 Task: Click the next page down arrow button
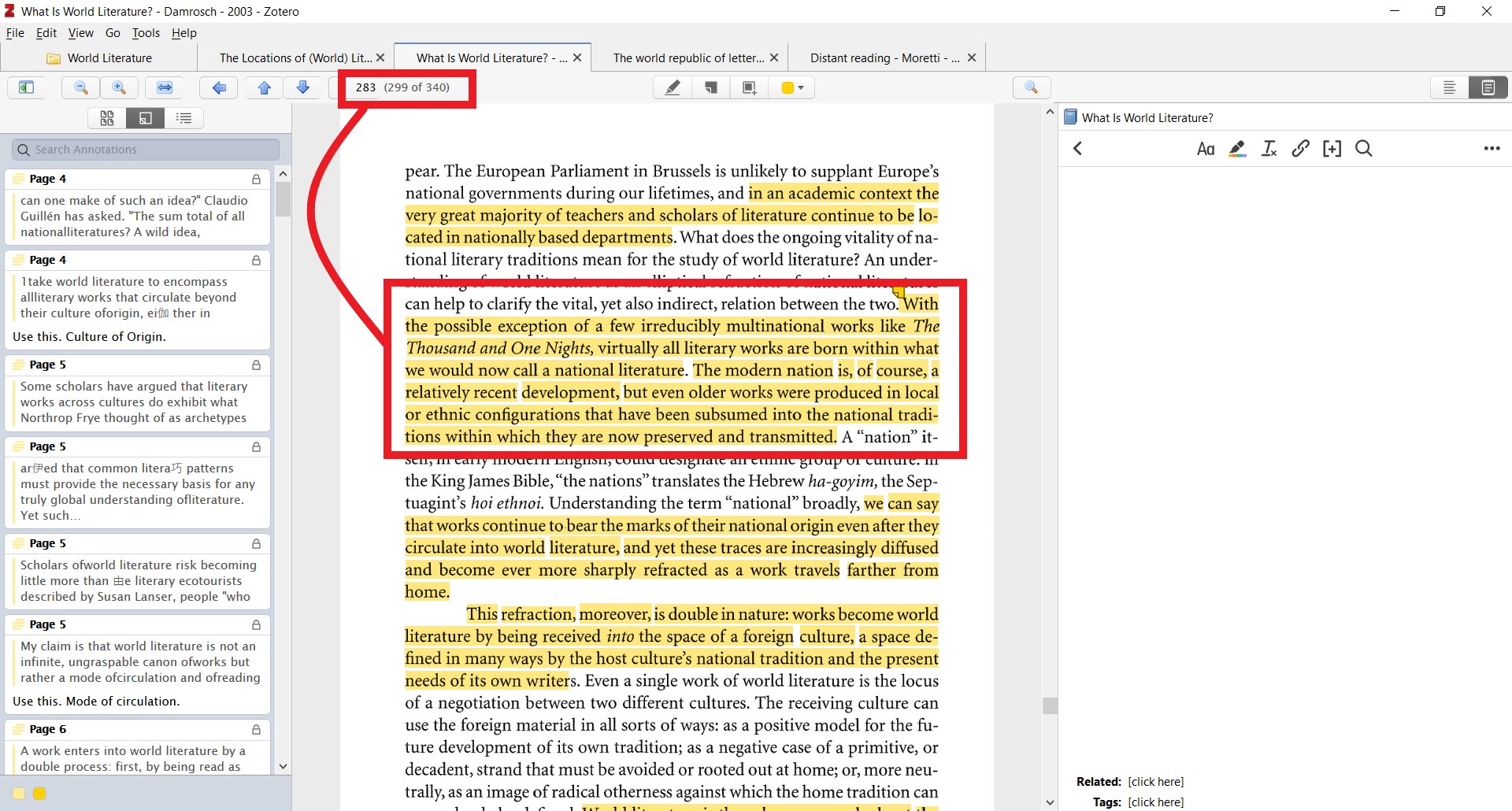pyautogui.click(x=303, y=87)
